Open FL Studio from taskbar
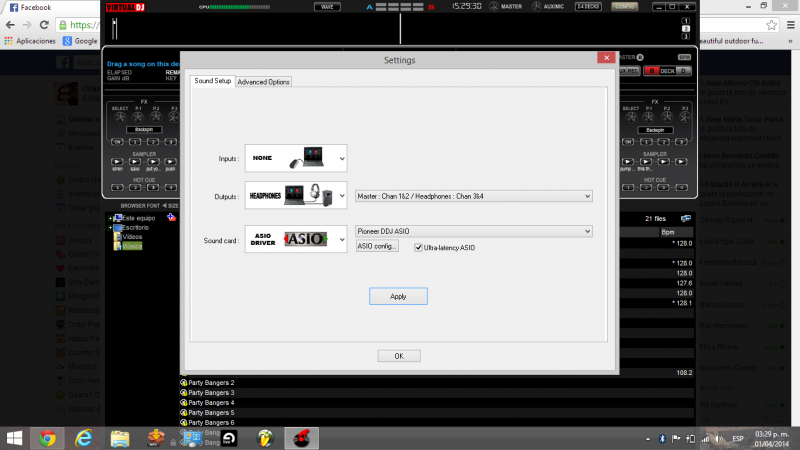Viewport: 800px width, 450px height. pyautogui.click(x=265, y=438)
